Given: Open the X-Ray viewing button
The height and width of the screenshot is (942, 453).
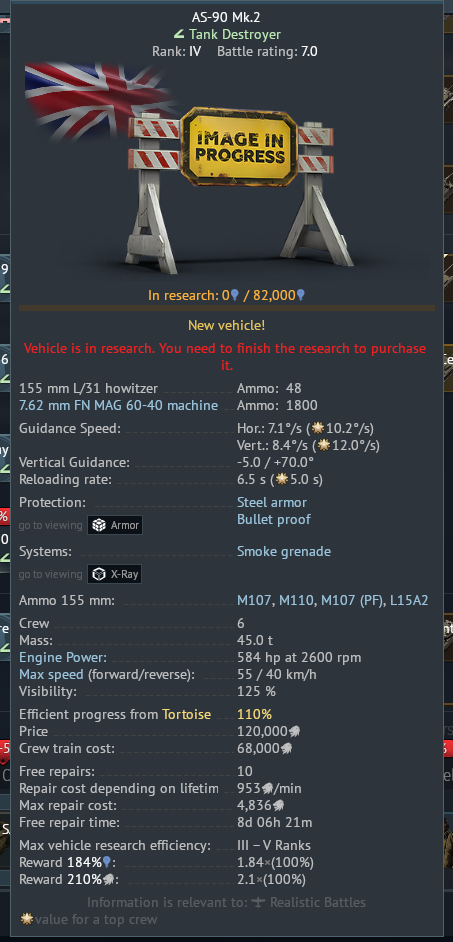Looking at the screenshot, I should 115,574.
